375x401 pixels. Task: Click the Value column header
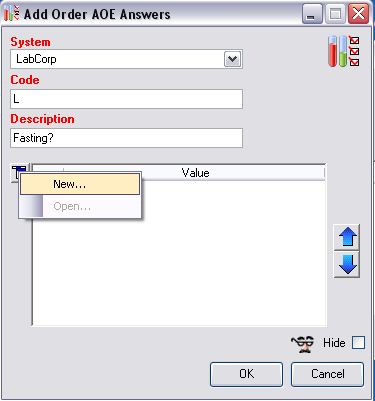(x=195, y=173)
